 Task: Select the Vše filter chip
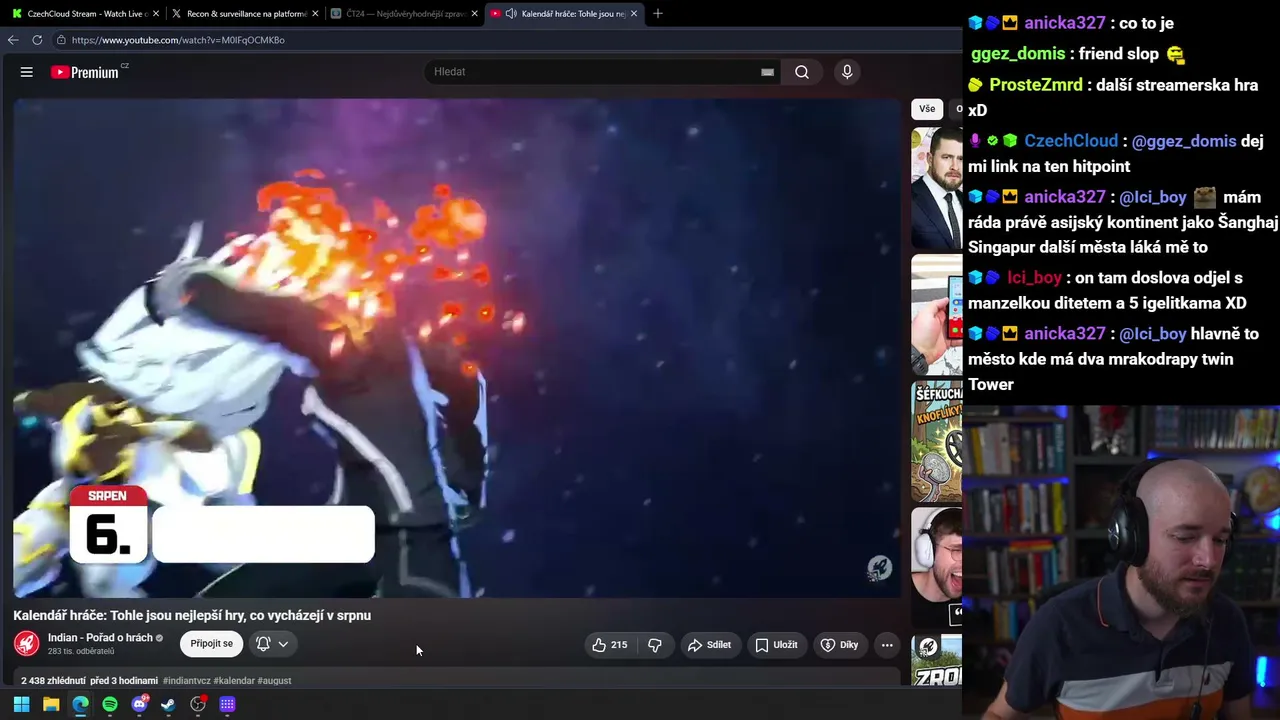[927, 109]
